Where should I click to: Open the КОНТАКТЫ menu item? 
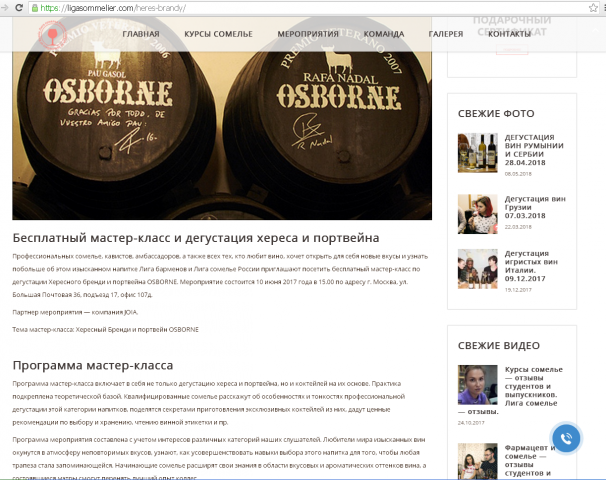[x=509, y=34]
